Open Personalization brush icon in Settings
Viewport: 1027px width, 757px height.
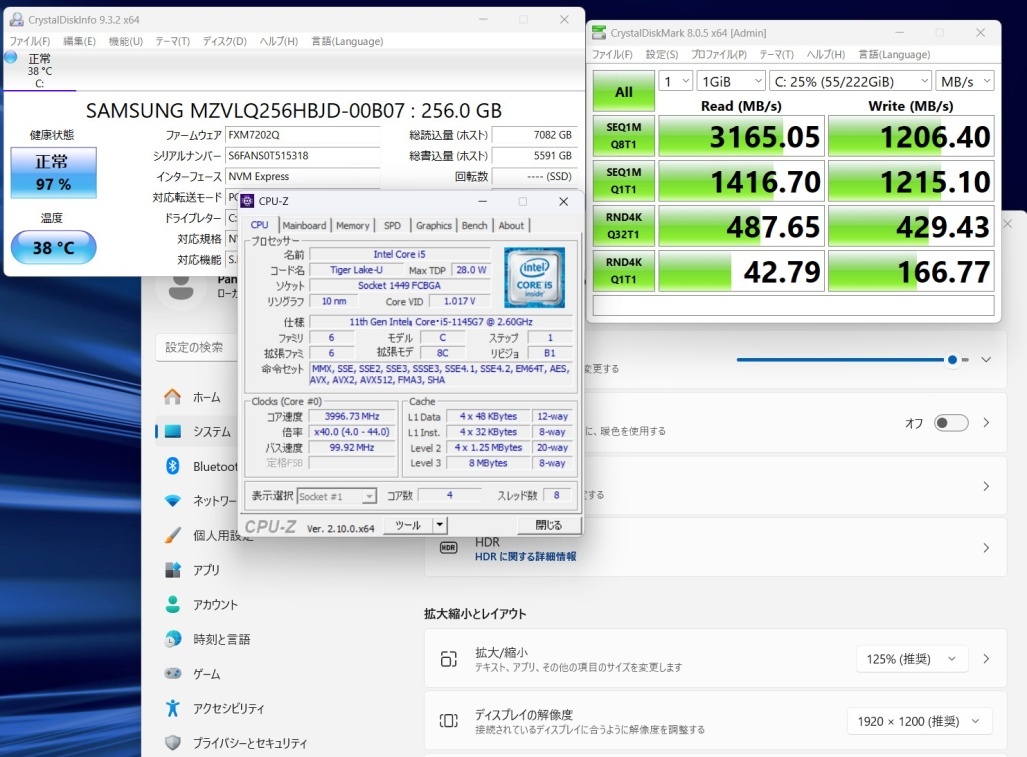click(x=172, y=535)
